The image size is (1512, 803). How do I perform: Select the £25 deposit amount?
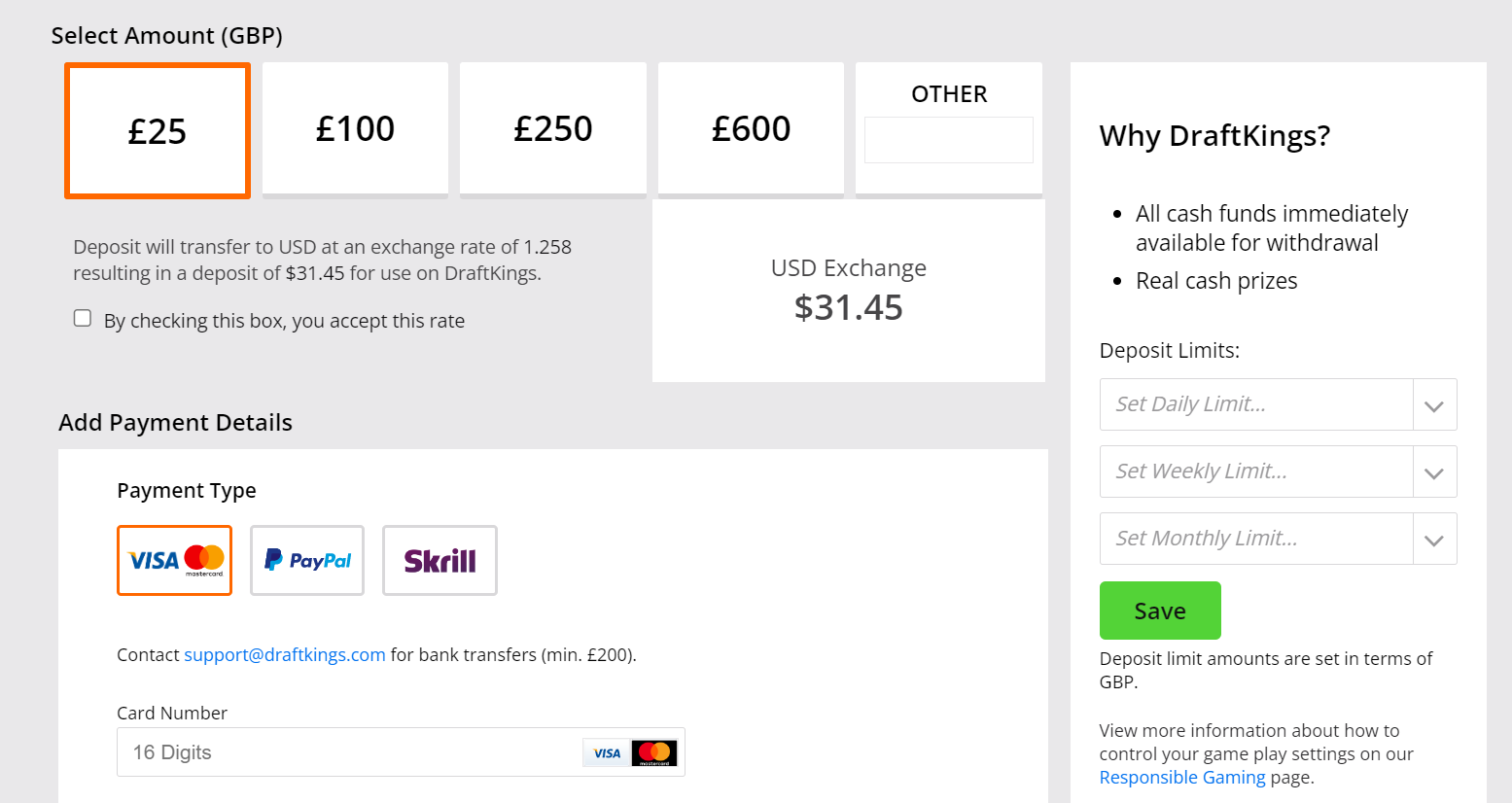[158, 131]
